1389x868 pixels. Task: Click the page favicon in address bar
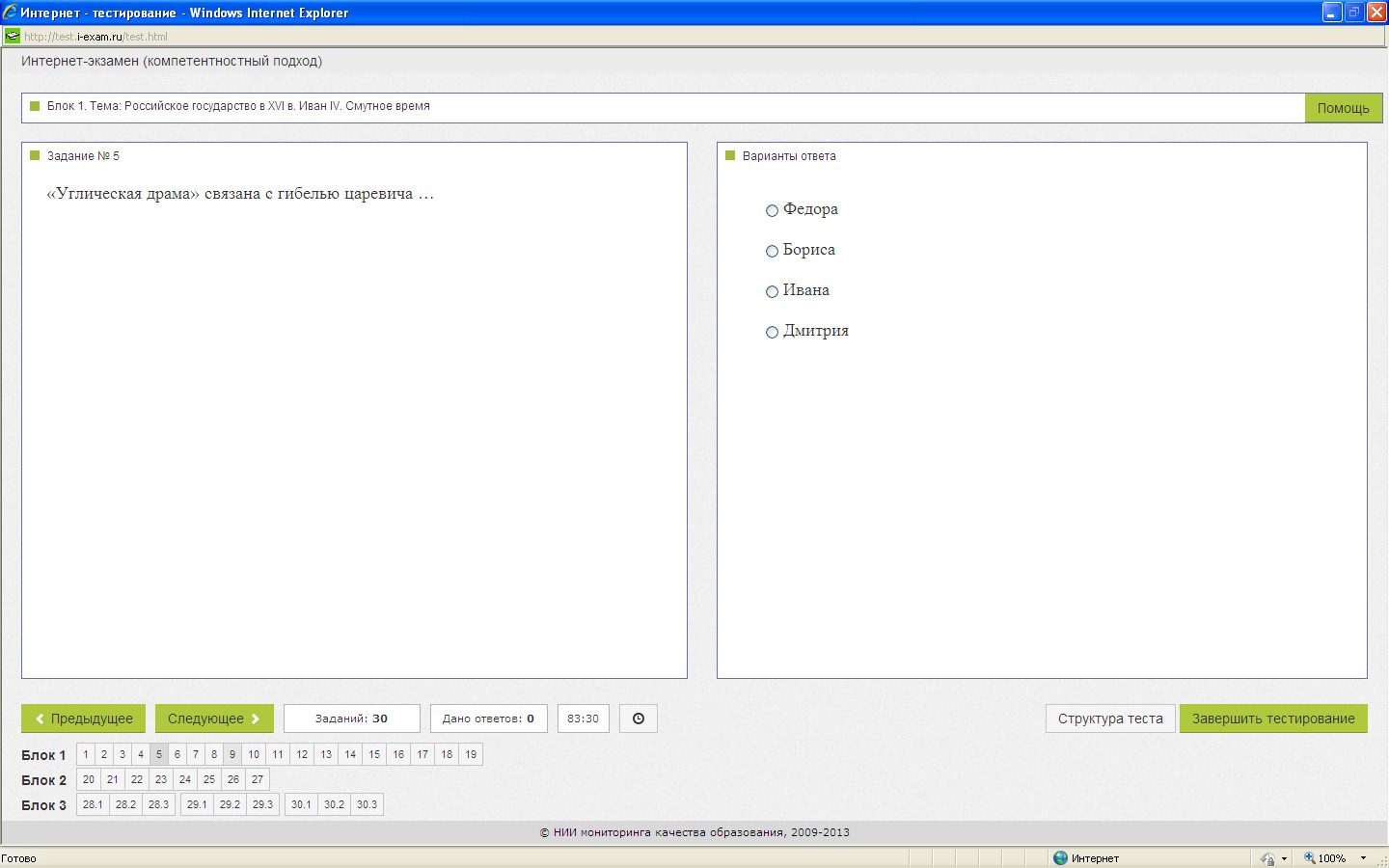click(12, 37)
